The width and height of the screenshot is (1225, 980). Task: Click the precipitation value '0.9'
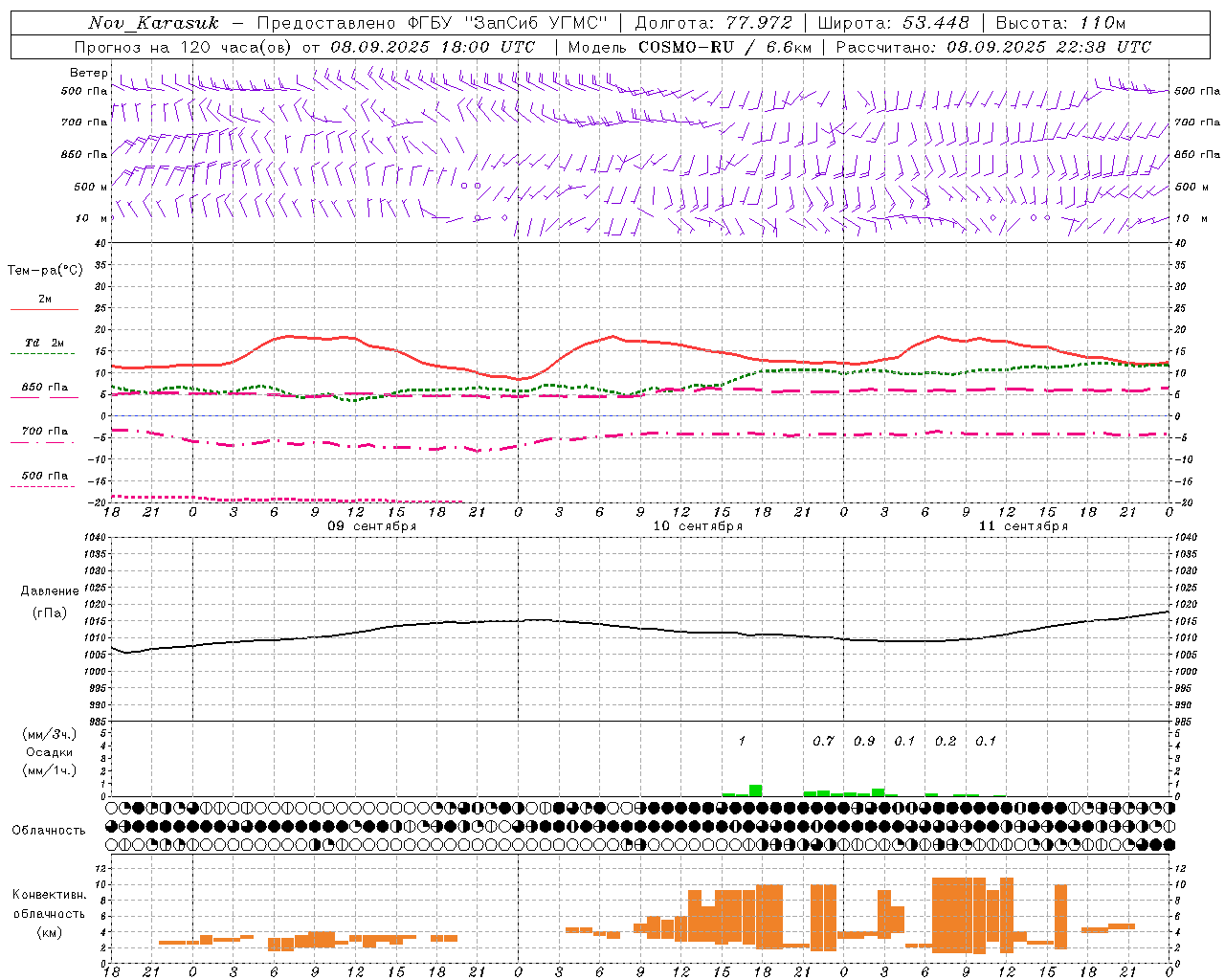click(863, 741)
